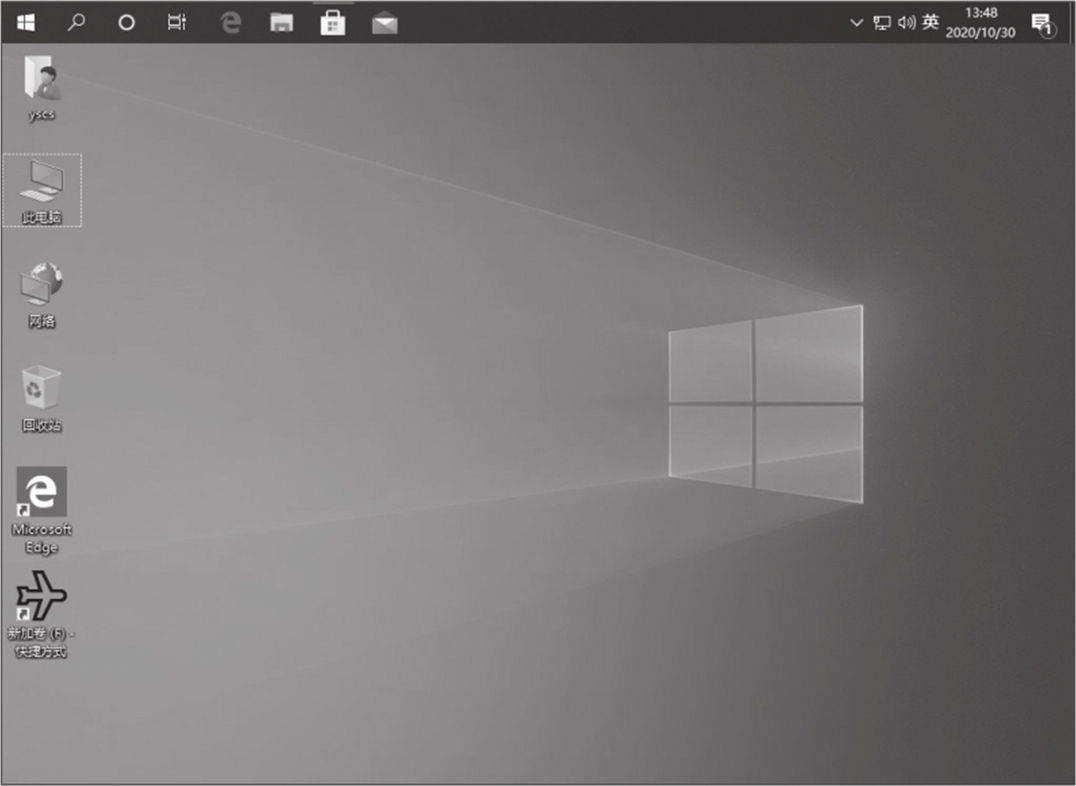This screenshot has height=786, width=1076.
Task: Show hidden system tray icons
Action: (856, 23)
